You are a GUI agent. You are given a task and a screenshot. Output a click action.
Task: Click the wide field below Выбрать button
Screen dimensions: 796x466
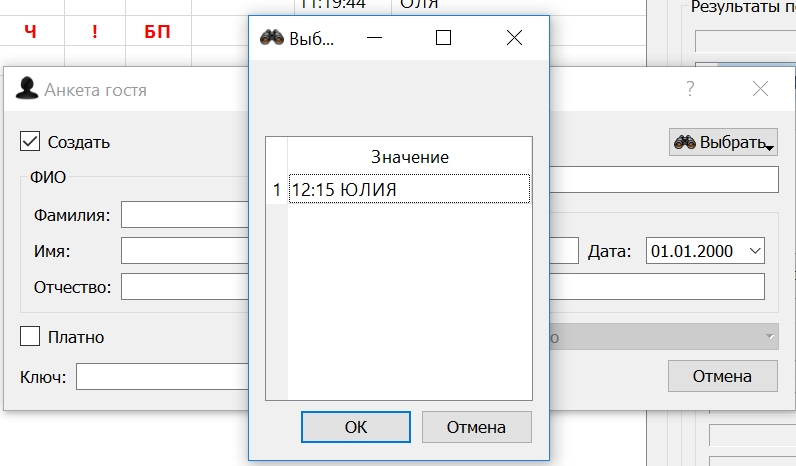(x=664, y=179)
